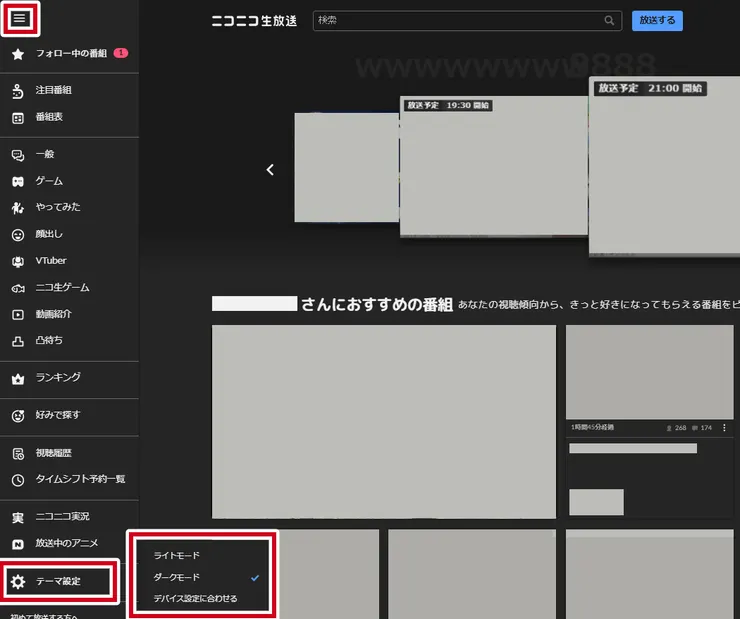Click the red notification badge 1
This screenshot has width=740, height=619.
pos(121,53)
